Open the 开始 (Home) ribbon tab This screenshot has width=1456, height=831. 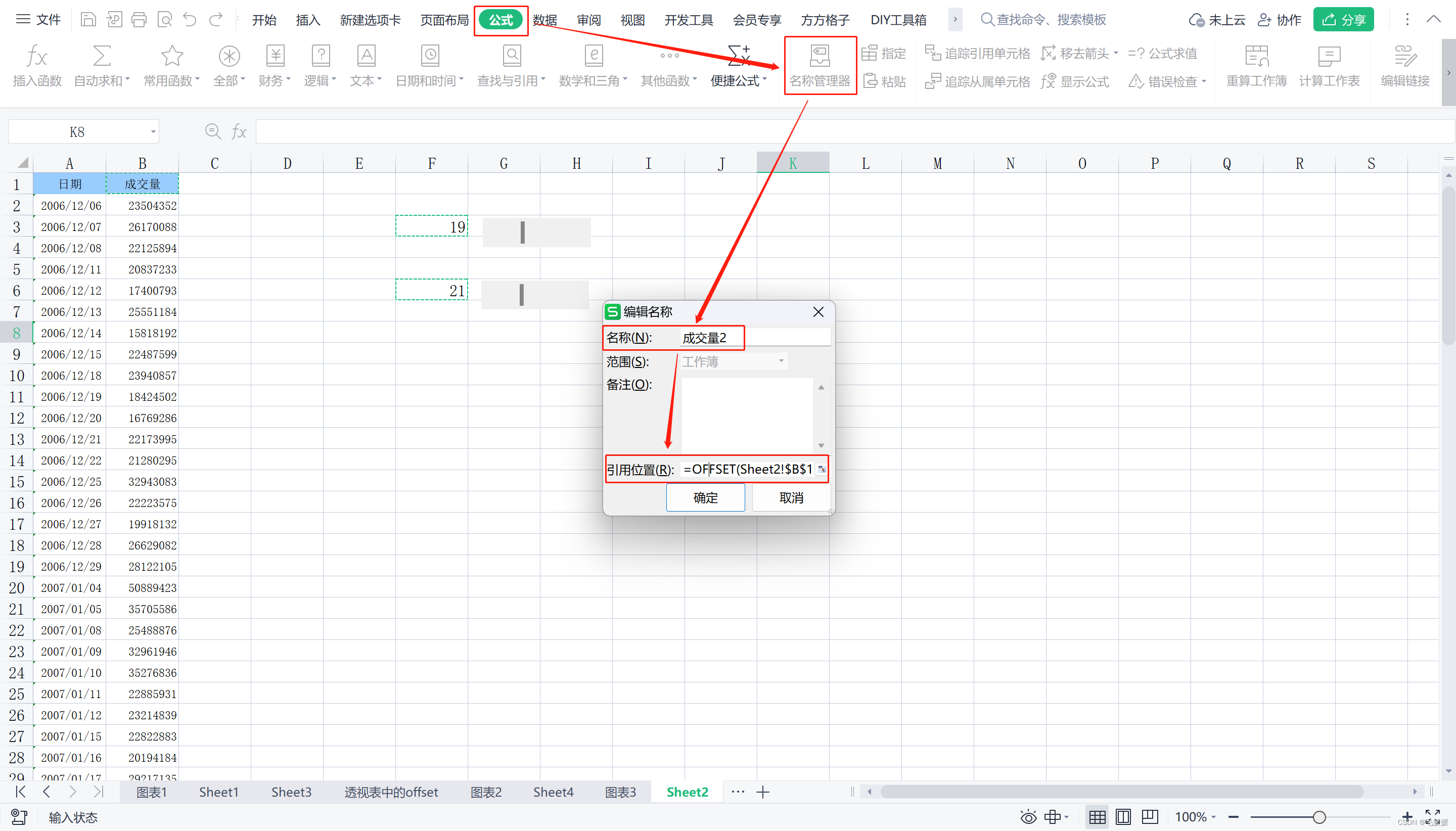tap(264, 20)
